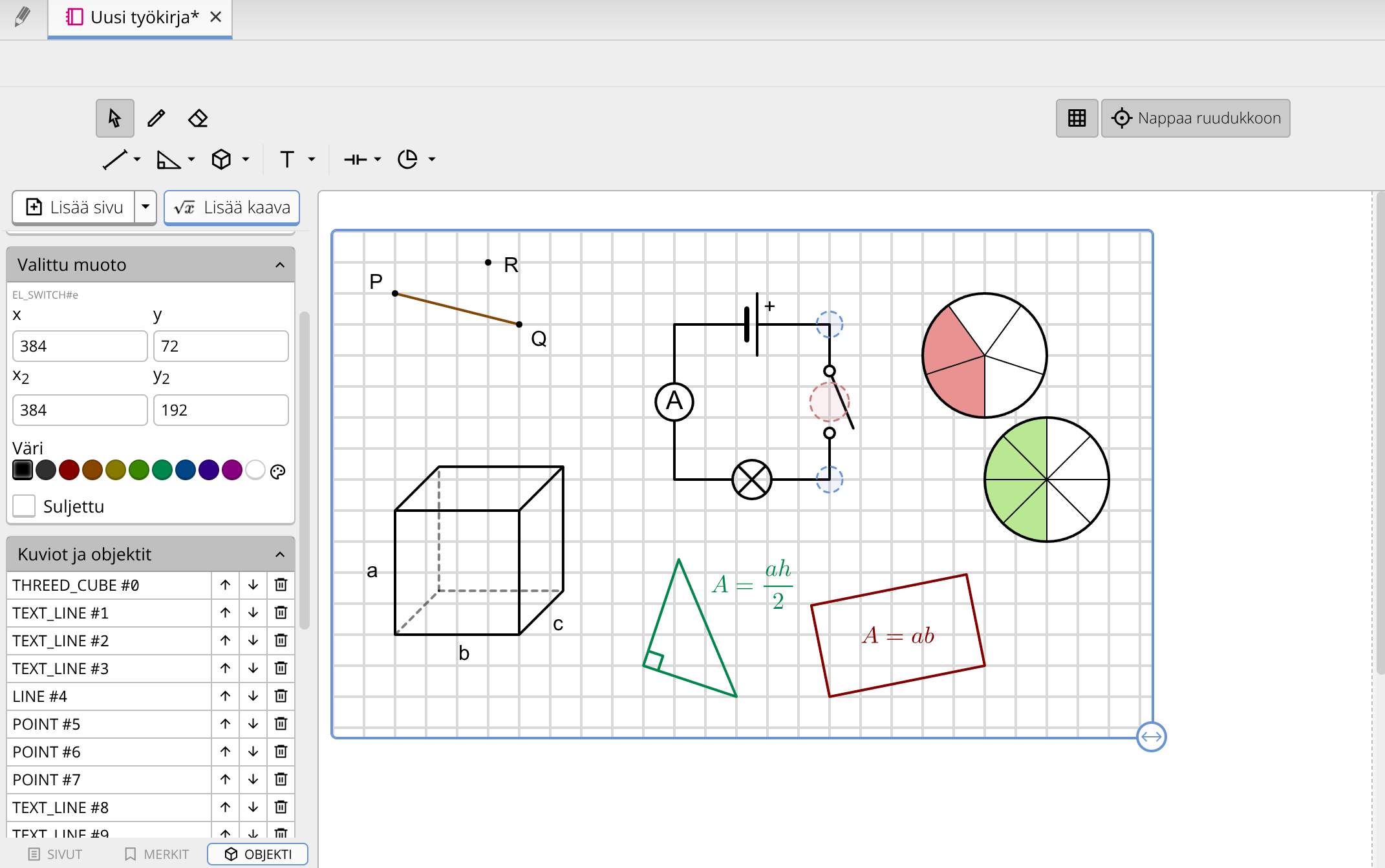Viewport: 1385px width, 868px height.
Task: Click the y2 input field
Action: pyautogui.click(x=220, y=410)
